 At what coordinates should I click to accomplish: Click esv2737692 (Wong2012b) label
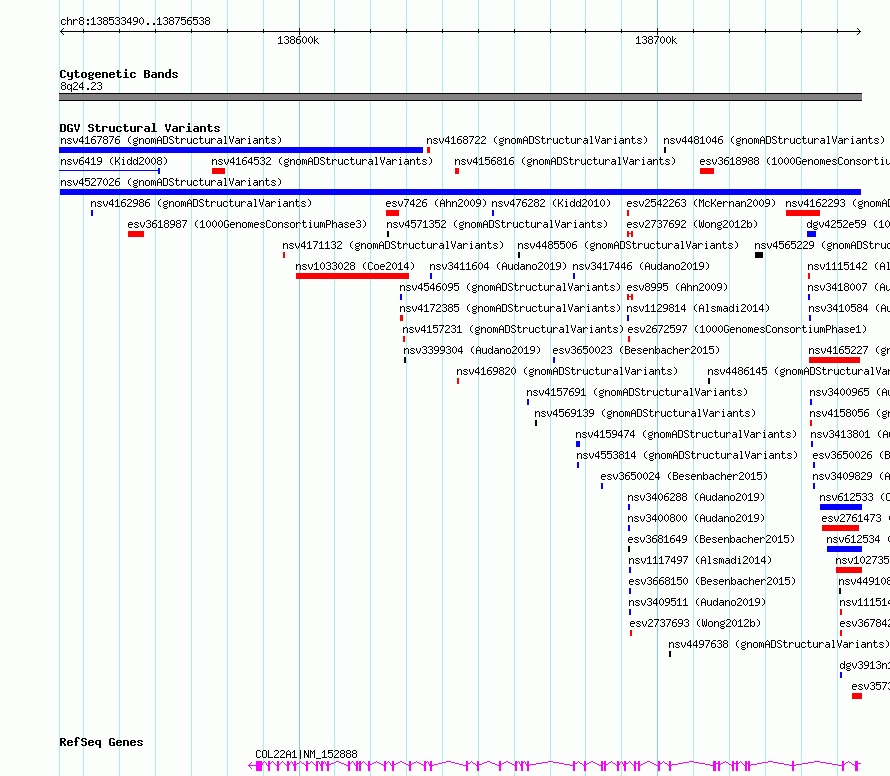[x=692, y=224]
